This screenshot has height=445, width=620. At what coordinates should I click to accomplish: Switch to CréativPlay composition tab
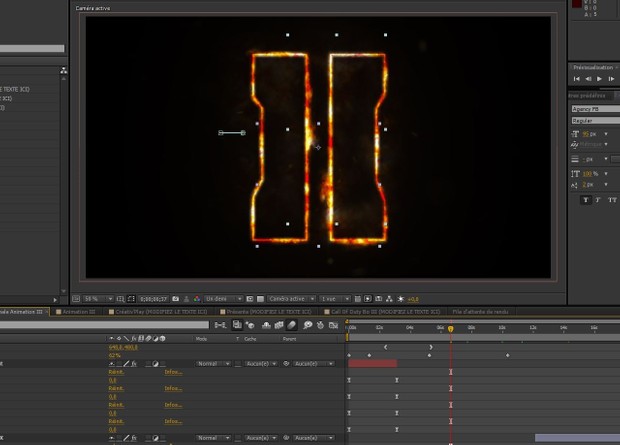[158, 312]
